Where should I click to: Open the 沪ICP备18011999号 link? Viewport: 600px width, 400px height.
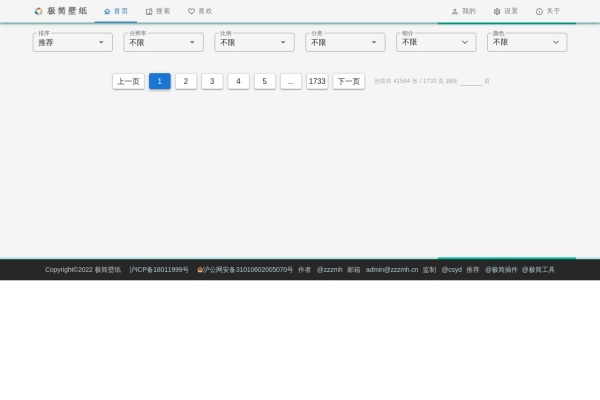(x=159, y=270)
